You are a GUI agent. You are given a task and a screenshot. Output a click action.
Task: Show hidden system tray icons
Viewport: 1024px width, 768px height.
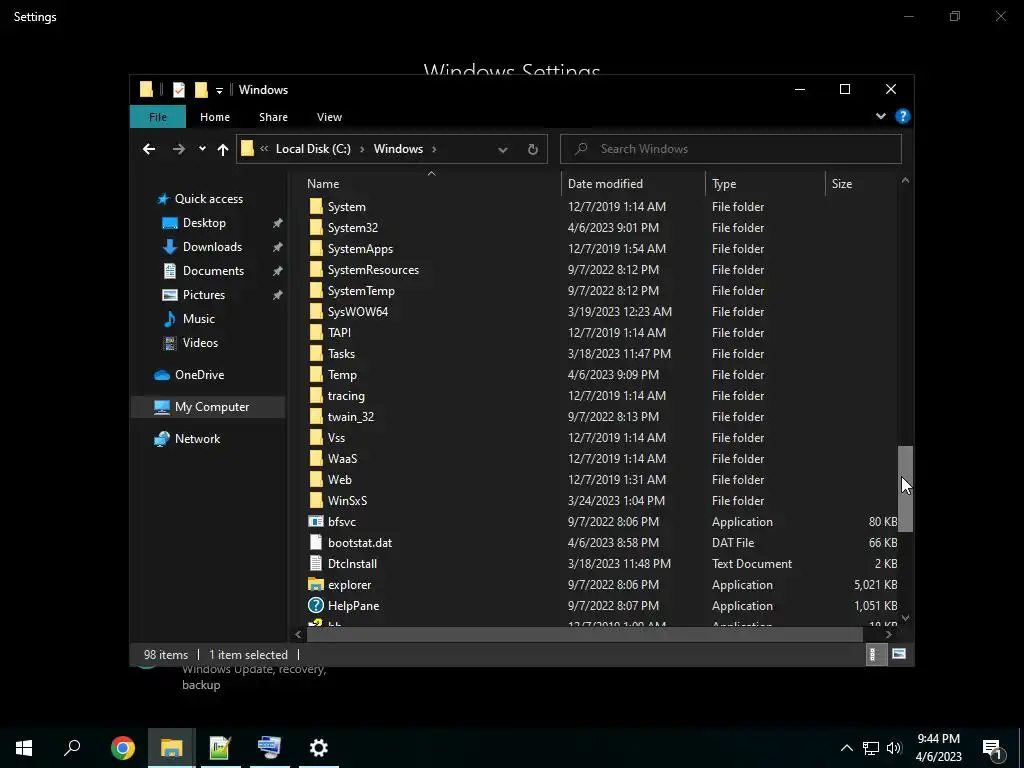(846, 748)
